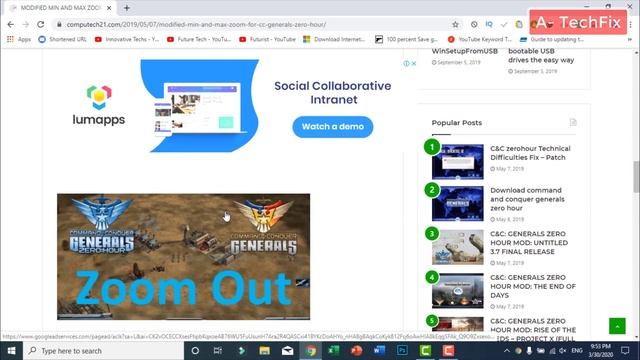The width and height of the screenshot is (640, 360).
Task: Click ENG language indicator
Action: click(576, 351)
